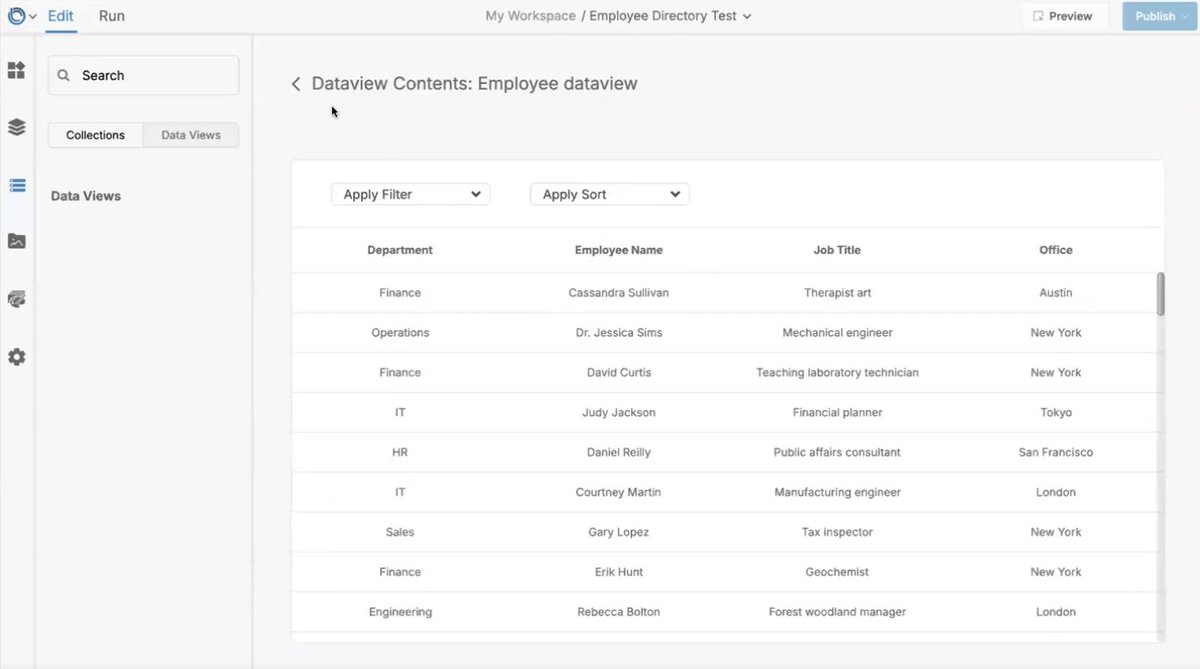The image size is (1200, 669).
Task: Select the Courtney Martin cell
Action: click(x=619, y=493)
